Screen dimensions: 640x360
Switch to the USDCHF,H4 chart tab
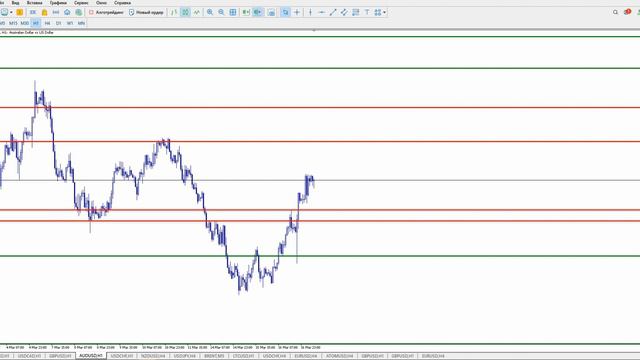click(x=274, y=356)
